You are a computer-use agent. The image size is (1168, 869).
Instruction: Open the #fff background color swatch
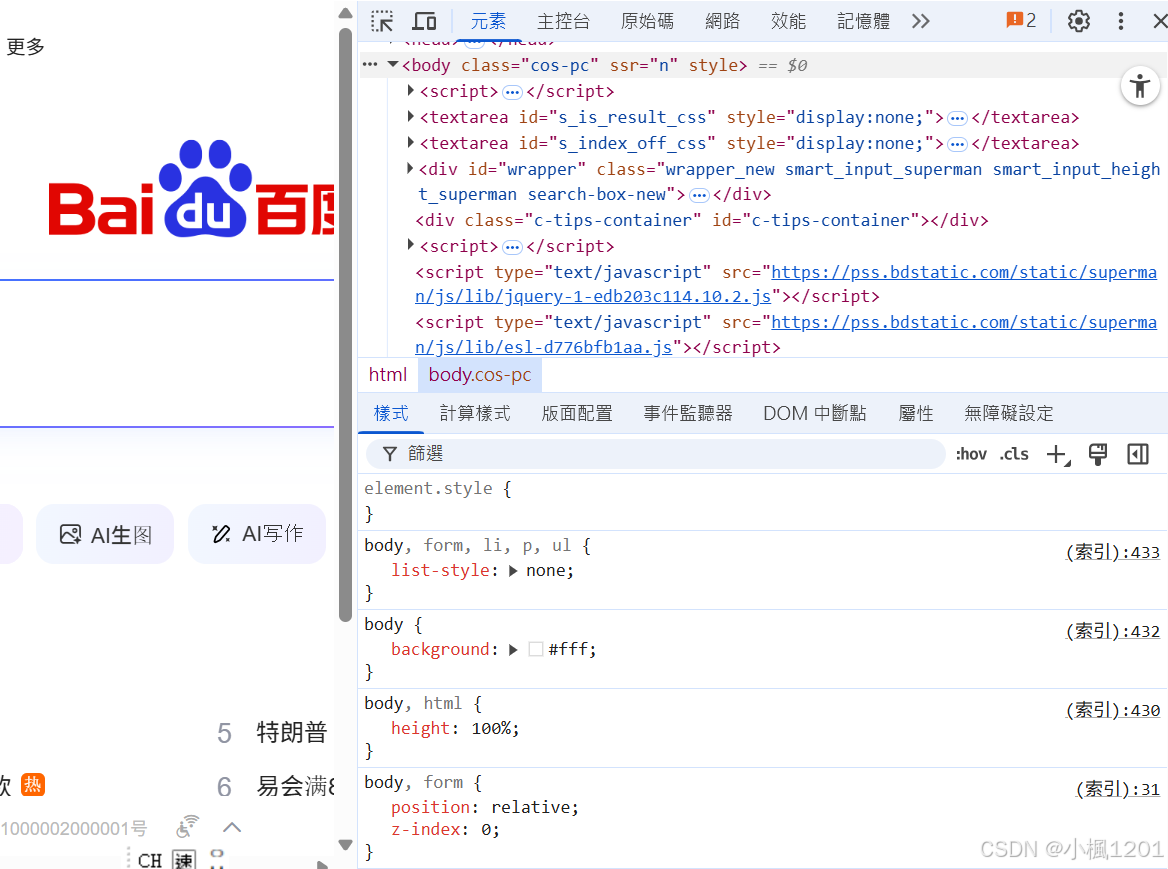pyautogui.click(x=536, y=649)
